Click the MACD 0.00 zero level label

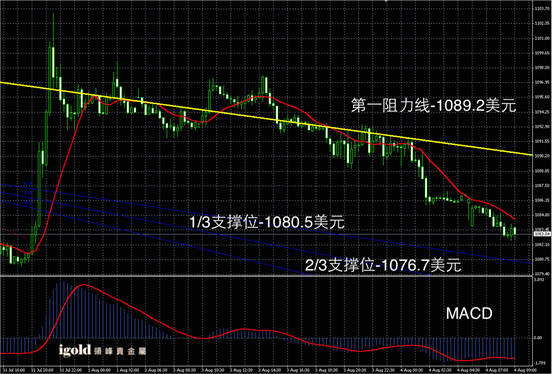point(538,337)
